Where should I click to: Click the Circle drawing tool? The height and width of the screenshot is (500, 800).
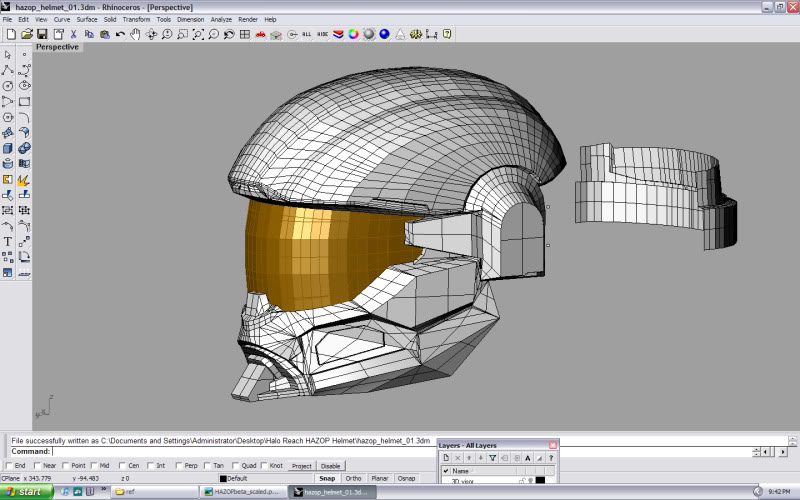tap(8, 86)
